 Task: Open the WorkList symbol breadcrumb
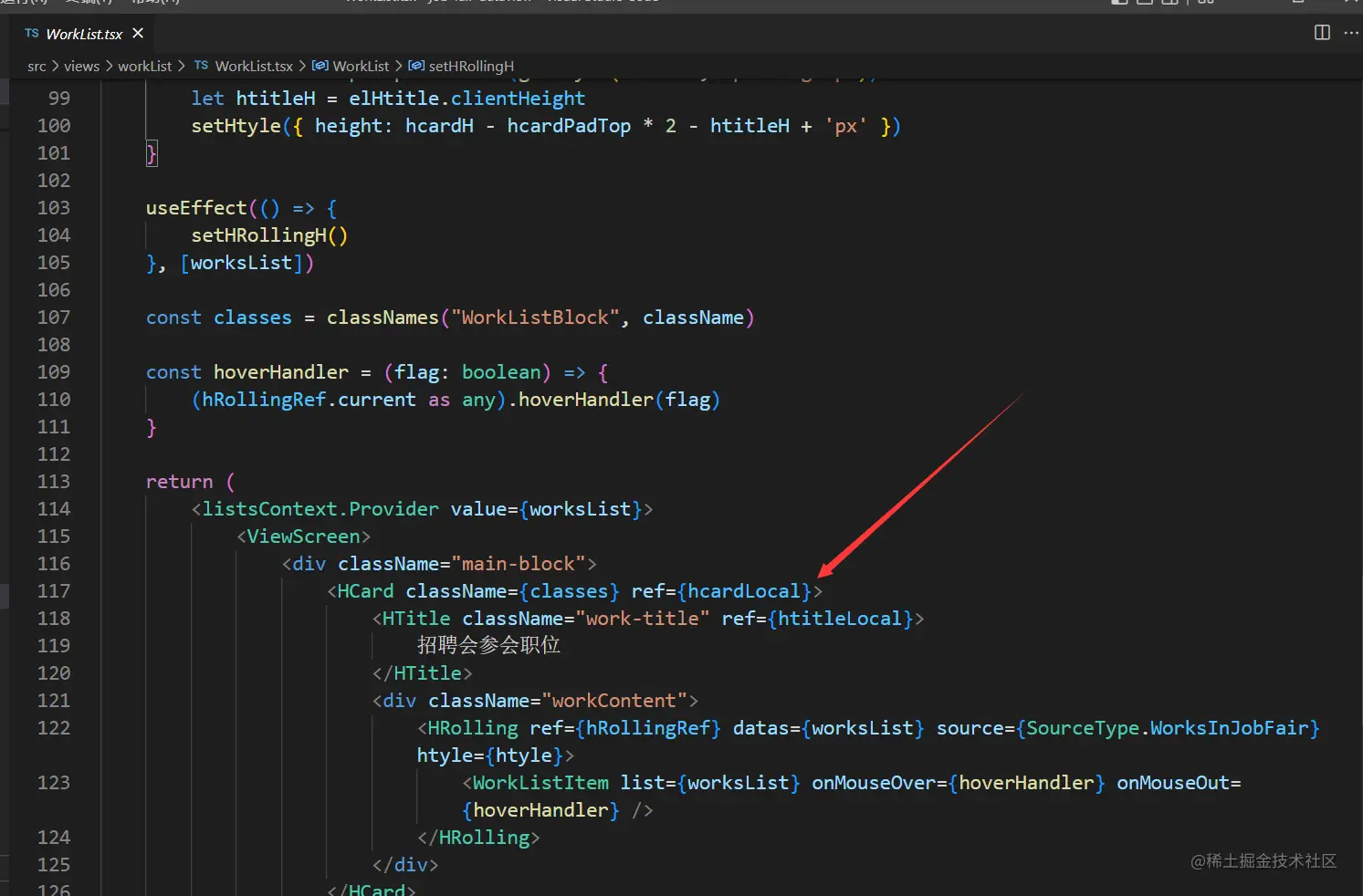(x=361, y=66)
